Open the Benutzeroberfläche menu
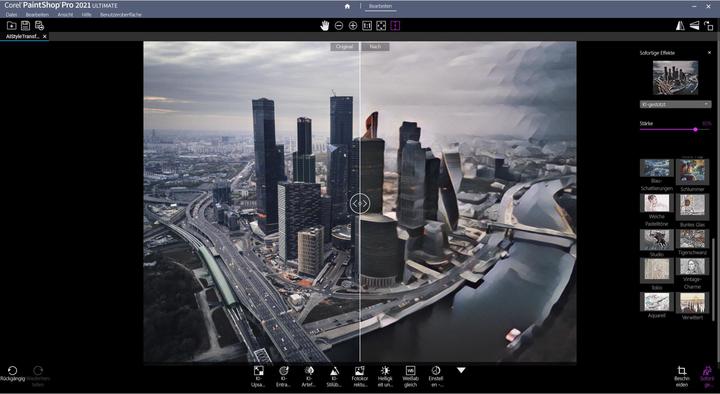 click(121, 15)
